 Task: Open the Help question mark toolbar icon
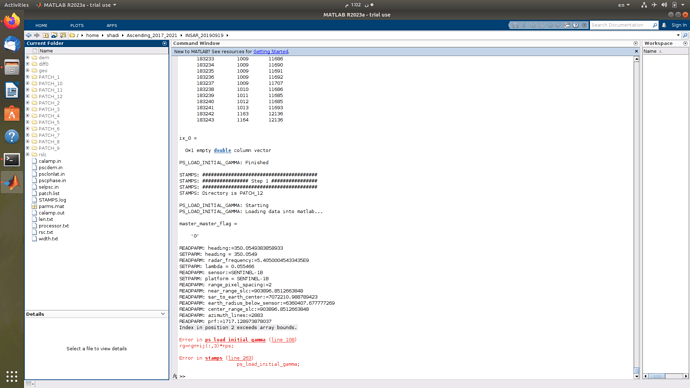point(576,25)
